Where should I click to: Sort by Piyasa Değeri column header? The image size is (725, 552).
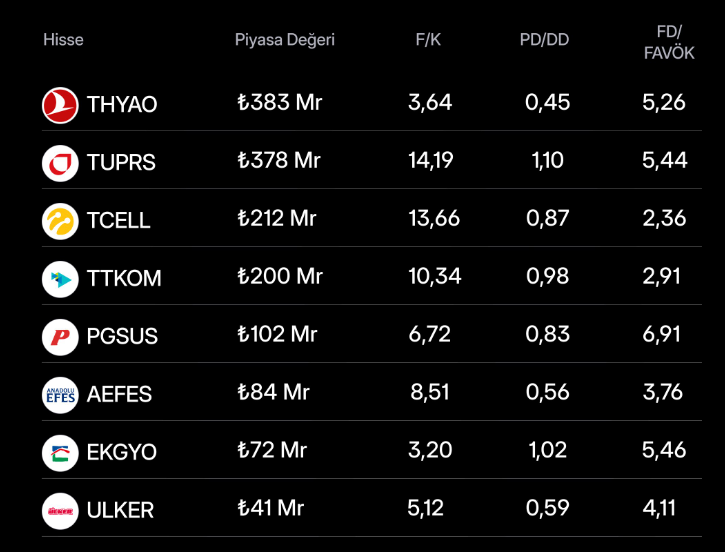tap(285, 40)
